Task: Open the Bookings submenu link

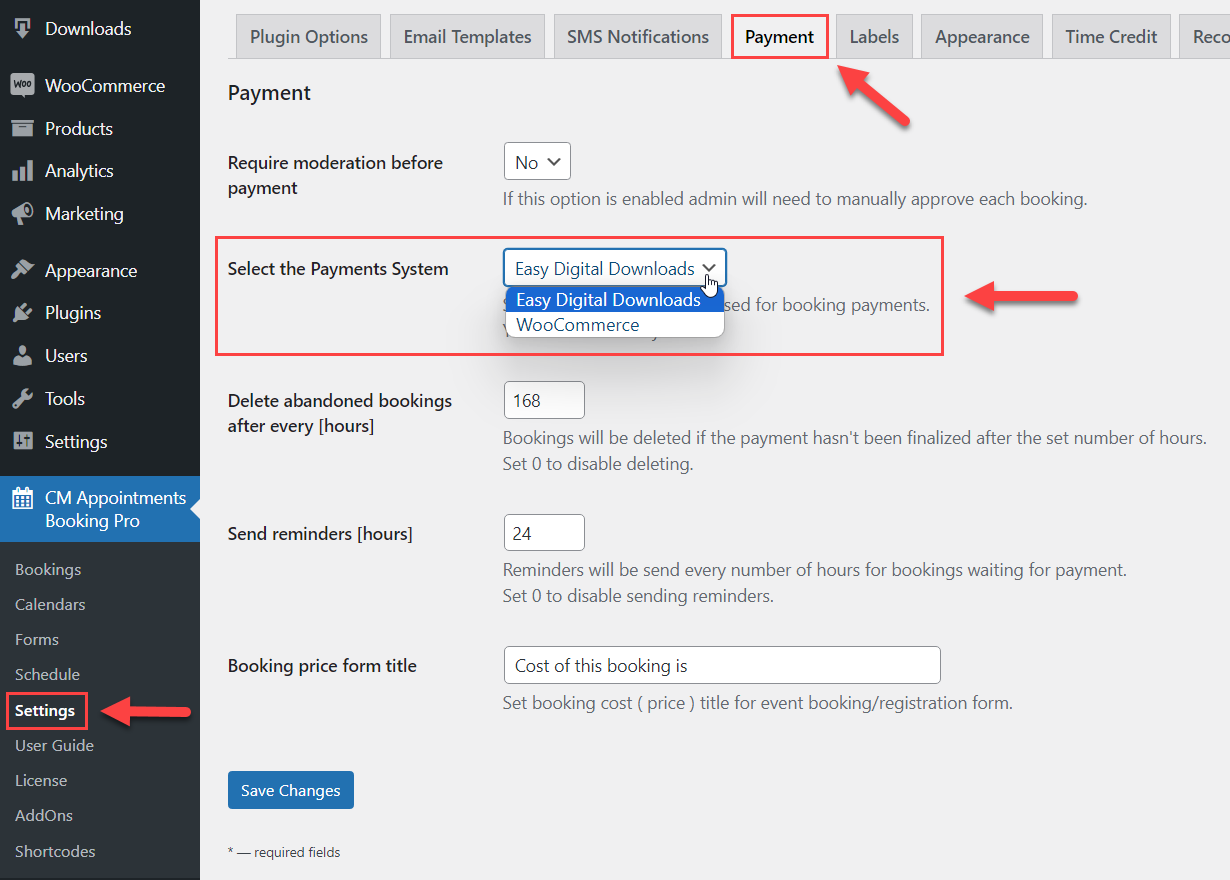Action: (48, 570)
